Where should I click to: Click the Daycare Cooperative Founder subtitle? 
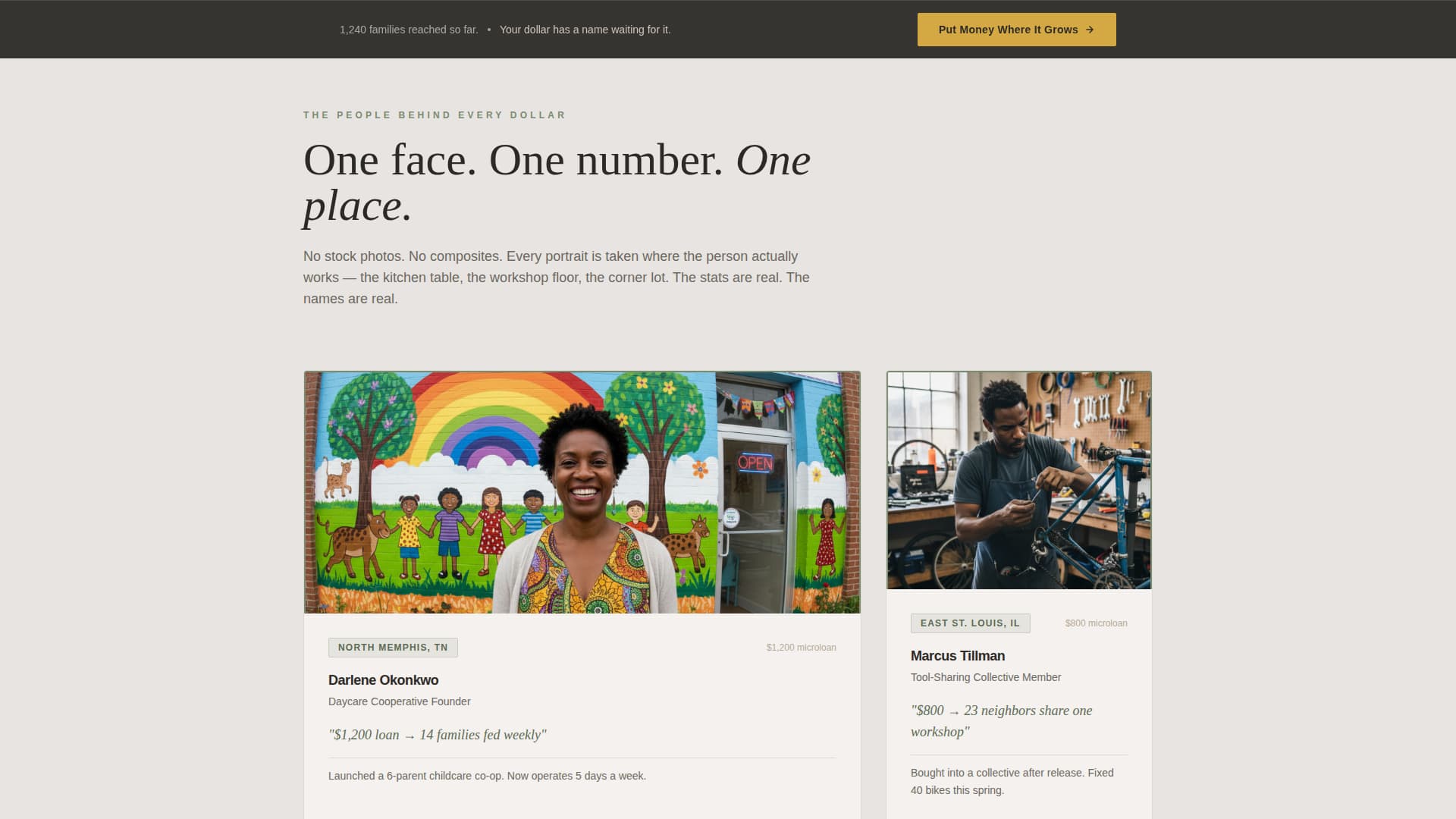click(399, 701)
